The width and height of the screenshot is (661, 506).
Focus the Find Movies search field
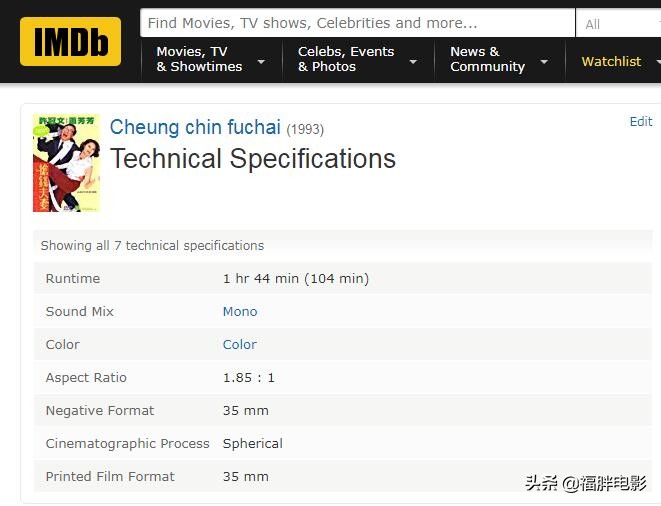[357, 23]
